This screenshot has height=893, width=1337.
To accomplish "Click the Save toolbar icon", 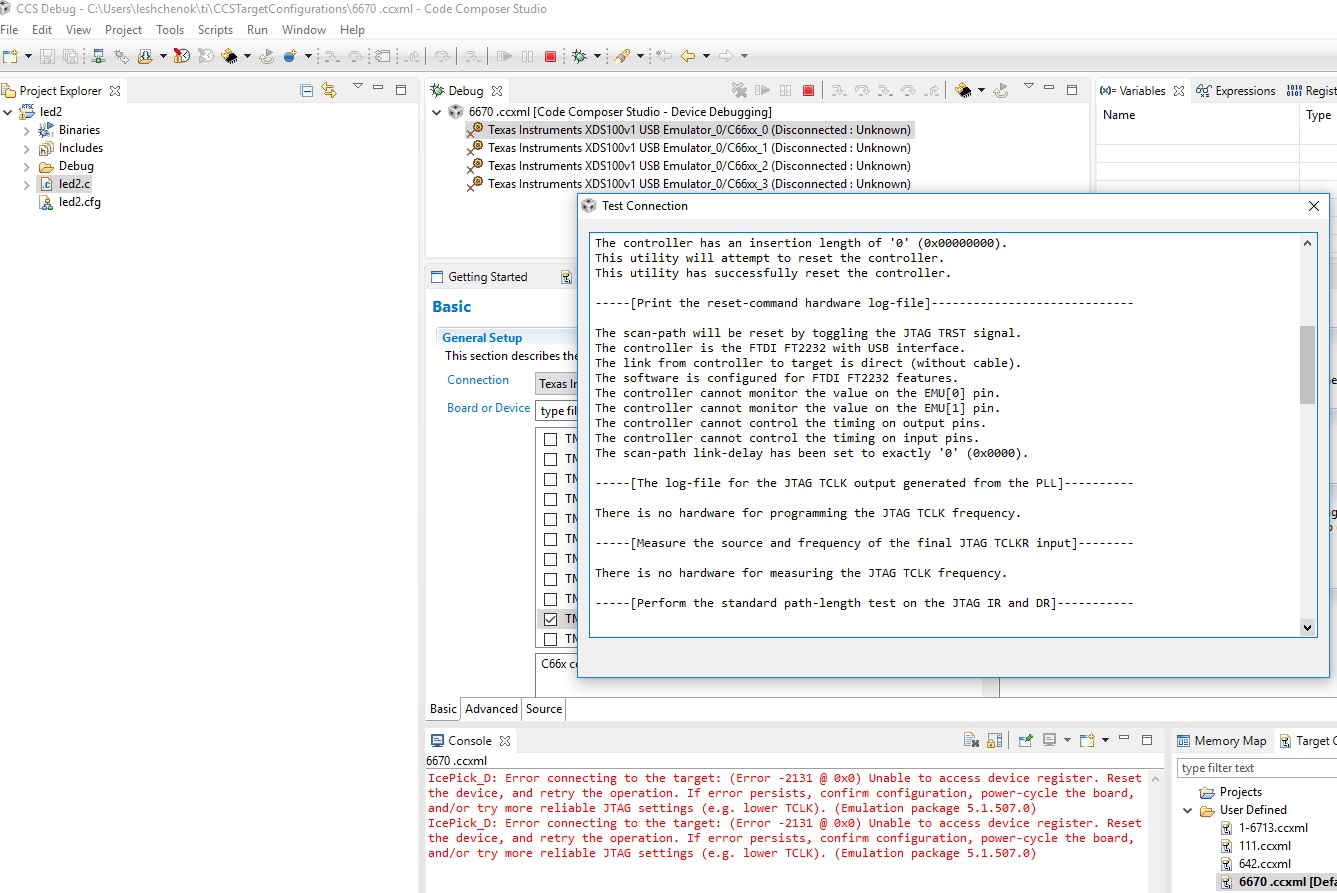I will (x=47, y=57).
